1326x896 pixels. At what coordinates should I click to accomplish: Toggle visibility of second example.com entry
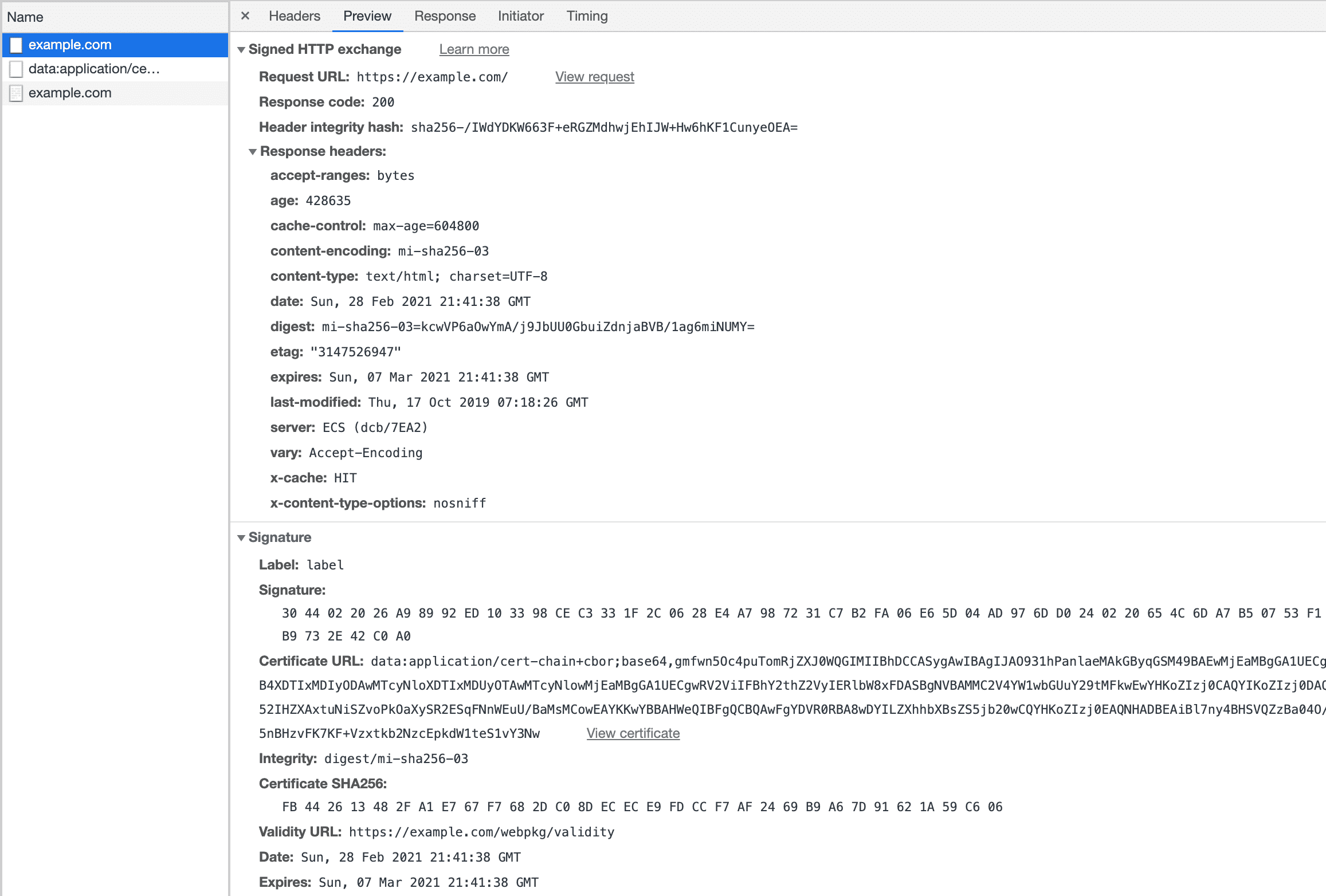[17, 92]
